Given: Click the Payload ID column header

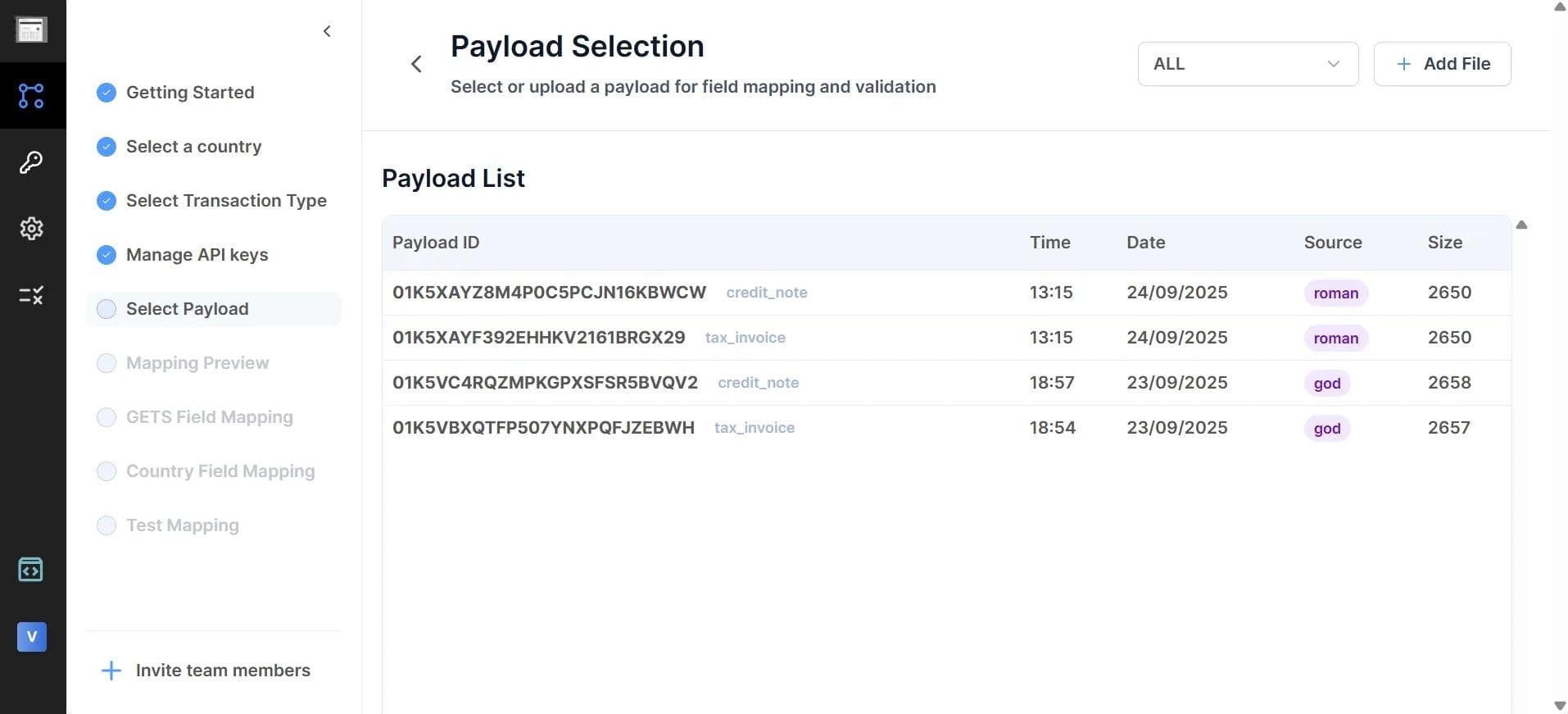Looking at the screenshot, I should [436, 243].
